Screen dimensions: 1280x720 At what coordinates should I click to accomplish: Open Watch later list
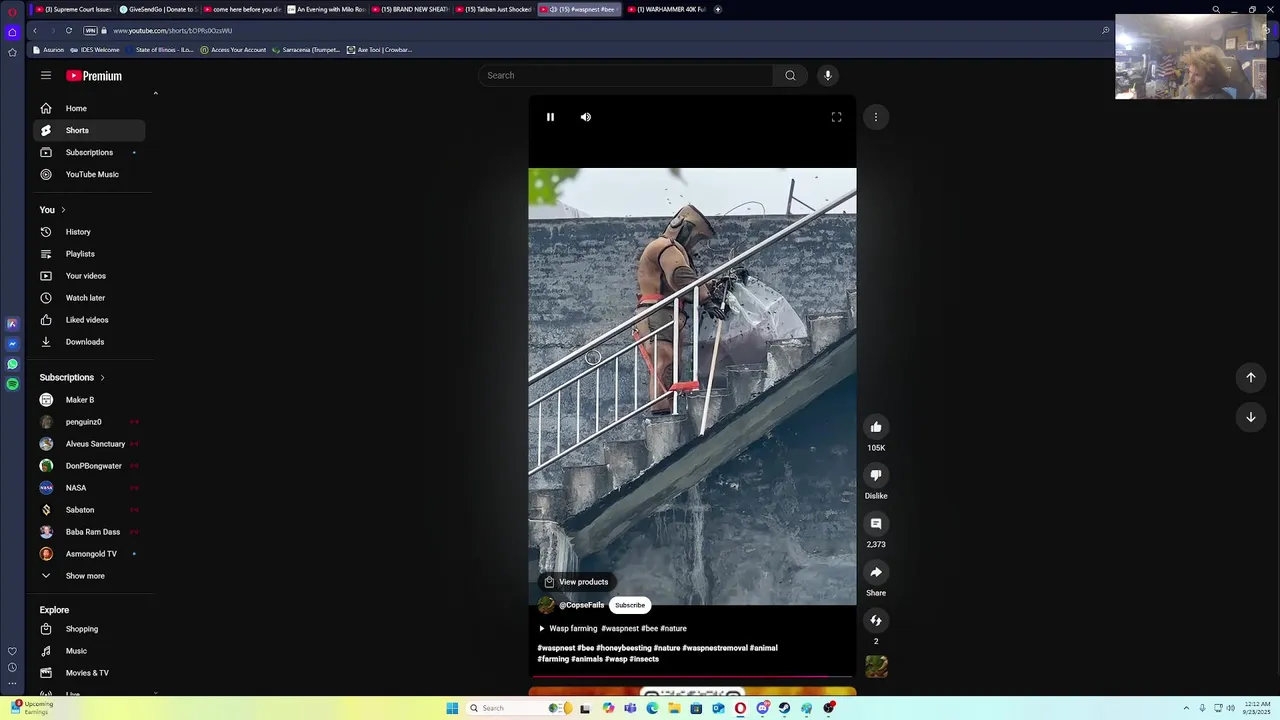point(89,298)
